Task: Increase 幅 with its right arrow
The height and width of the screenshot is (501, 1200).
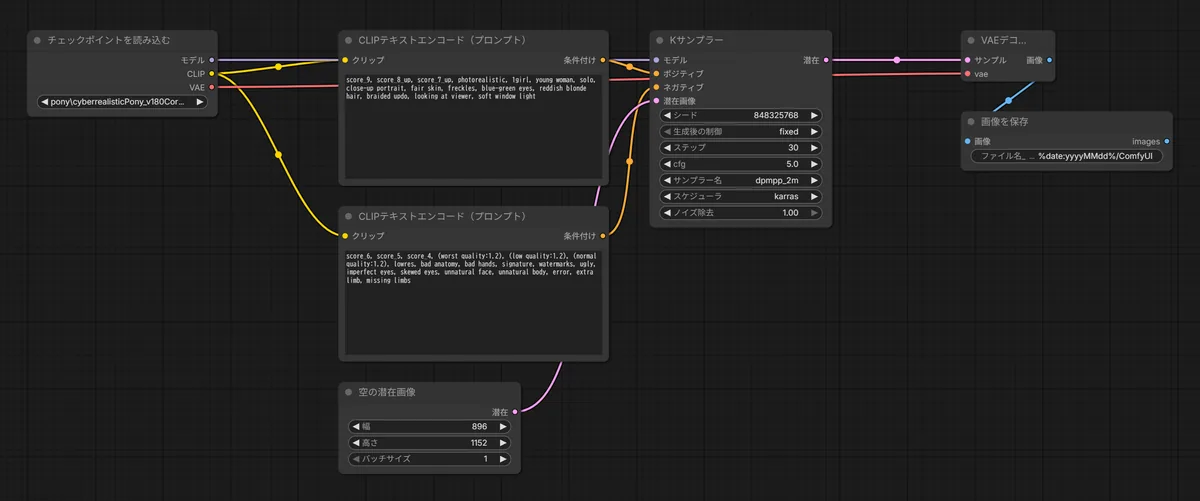Action: tap(503, 426)
